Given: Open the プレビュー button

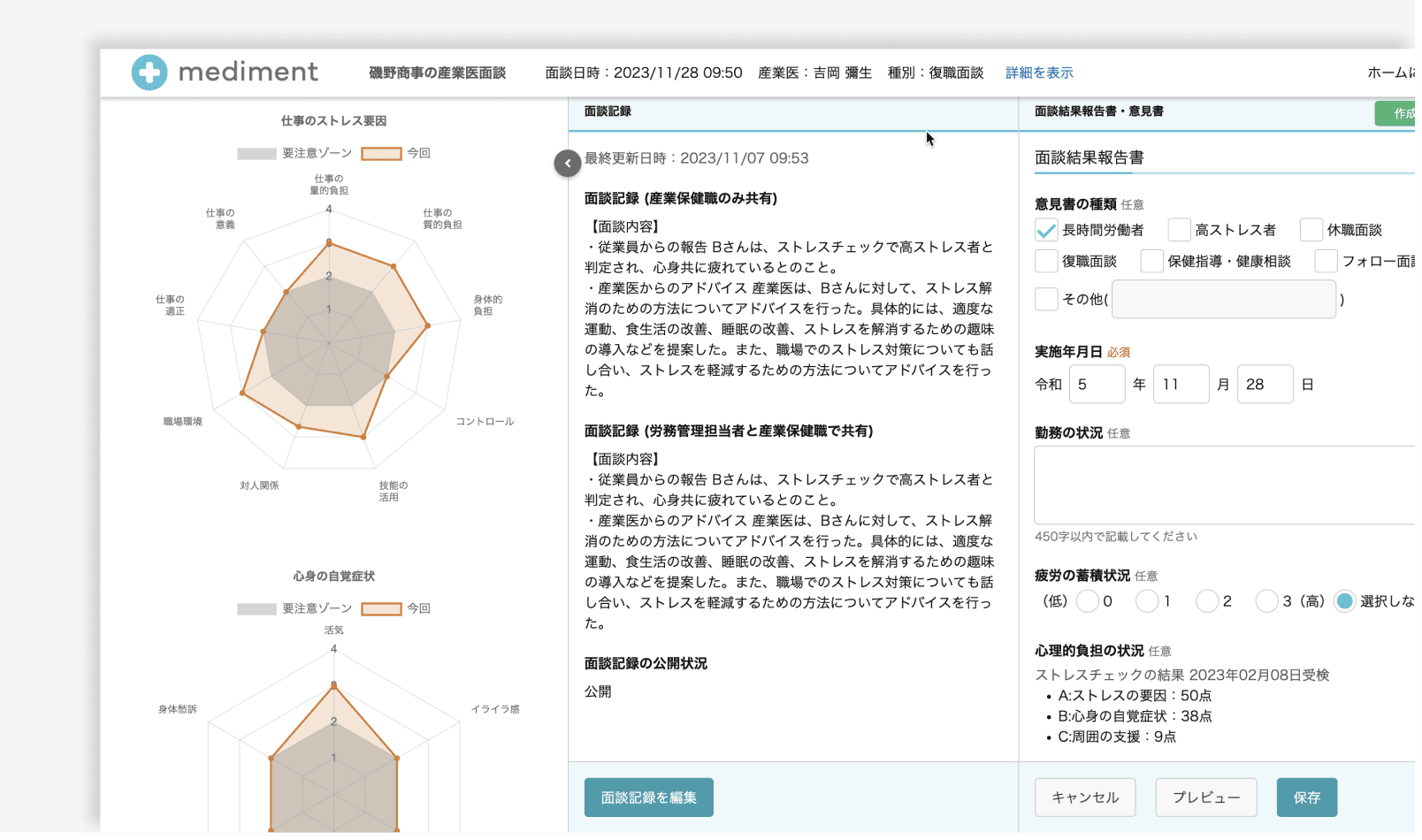Looking at the screenshot, I should pos(1205,798).
